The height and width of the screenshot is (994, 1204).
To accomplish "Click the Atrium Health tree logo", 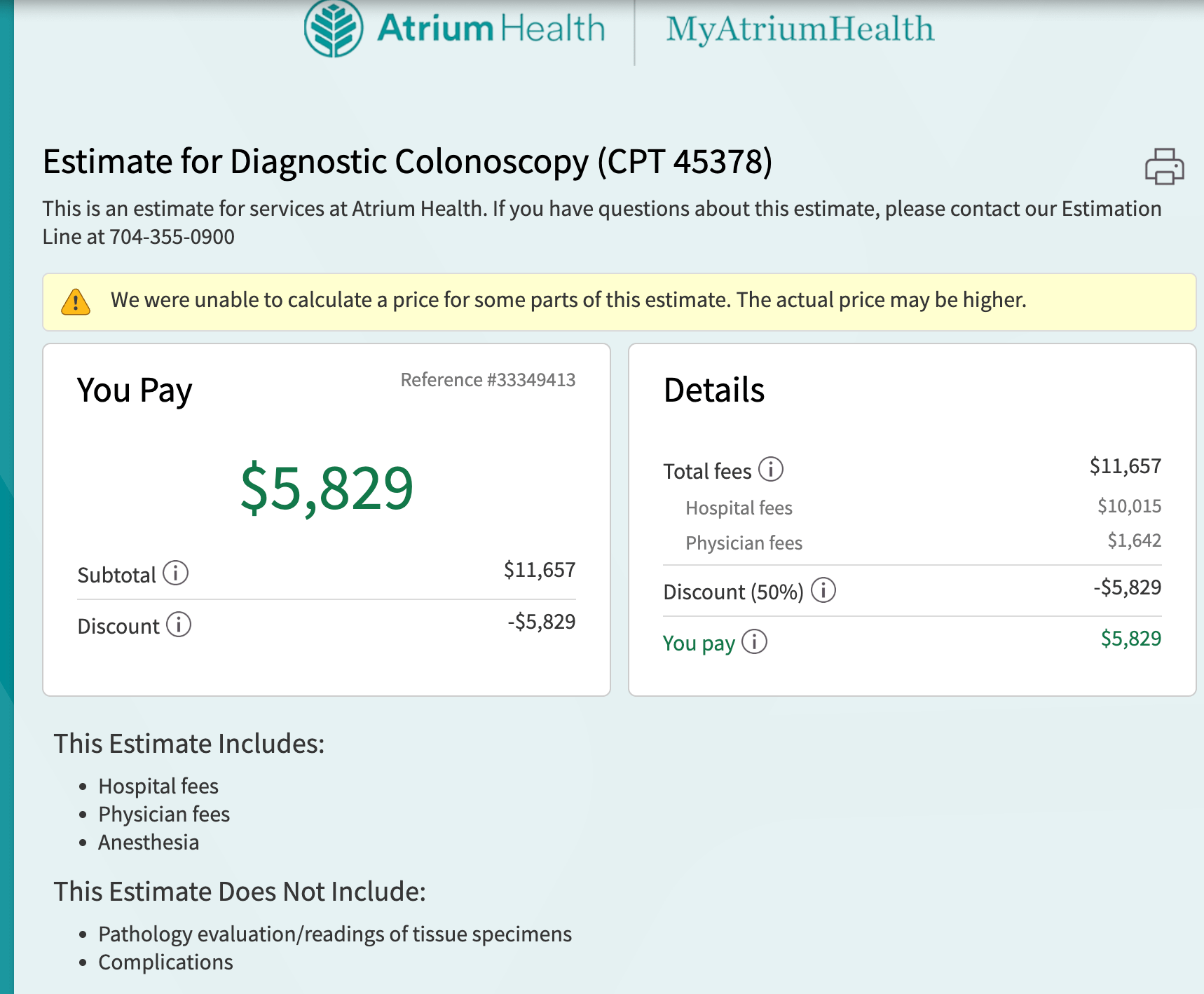I will point(334,29).
